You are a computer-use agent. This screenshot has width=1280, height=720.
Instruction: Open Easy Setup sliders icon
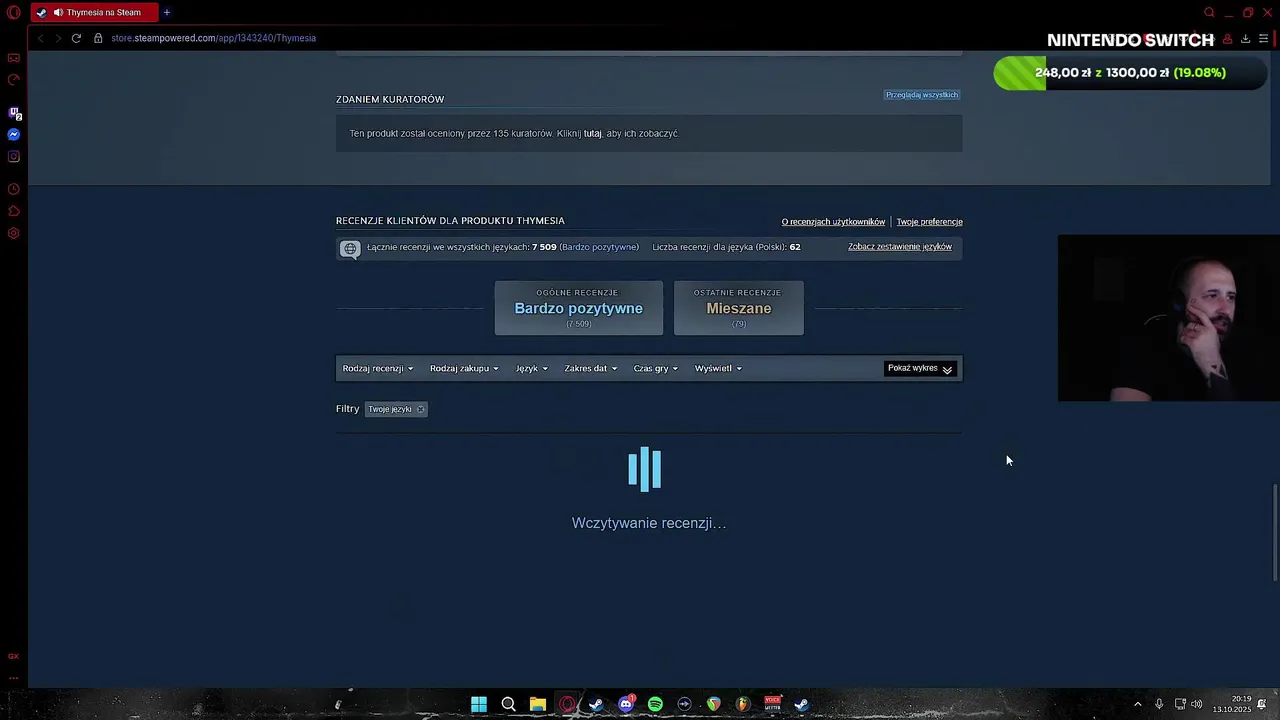[x=1263, y=39]
